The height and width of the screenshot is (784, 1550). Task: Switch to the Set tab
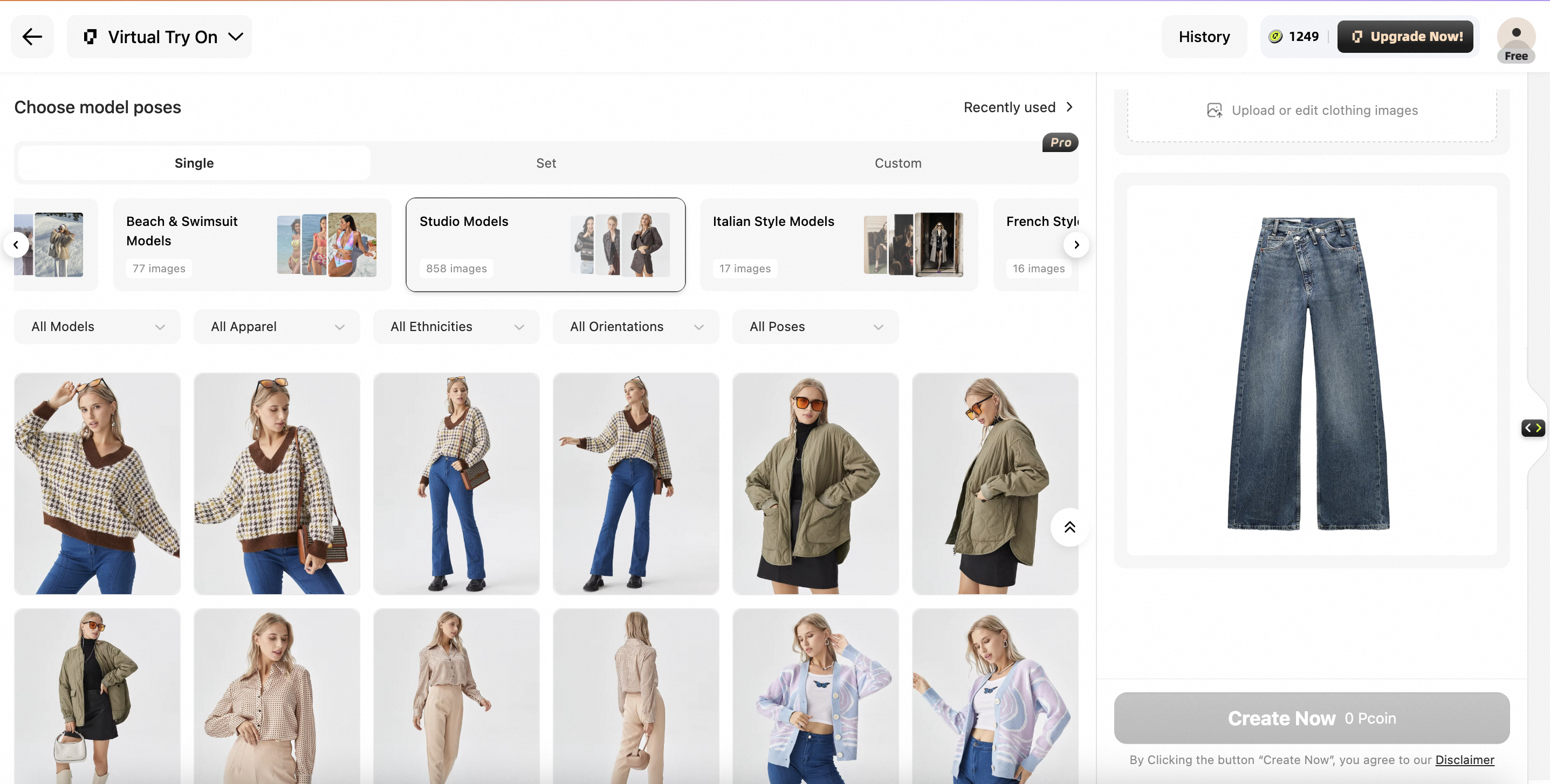click(x=546, y=163)
